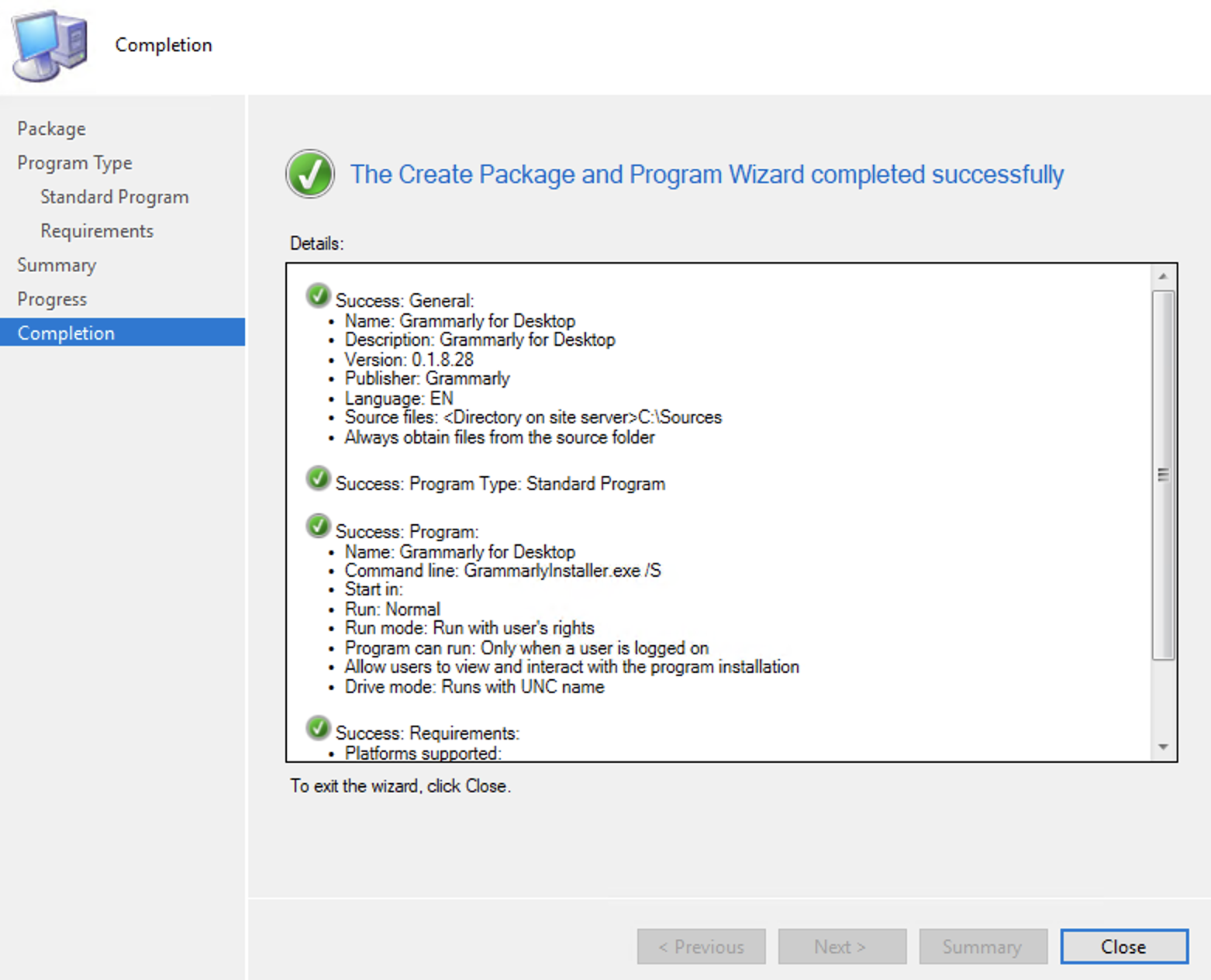Click the disabled Next button
The image size is (1211, 980).
click(x=842, y=947)
